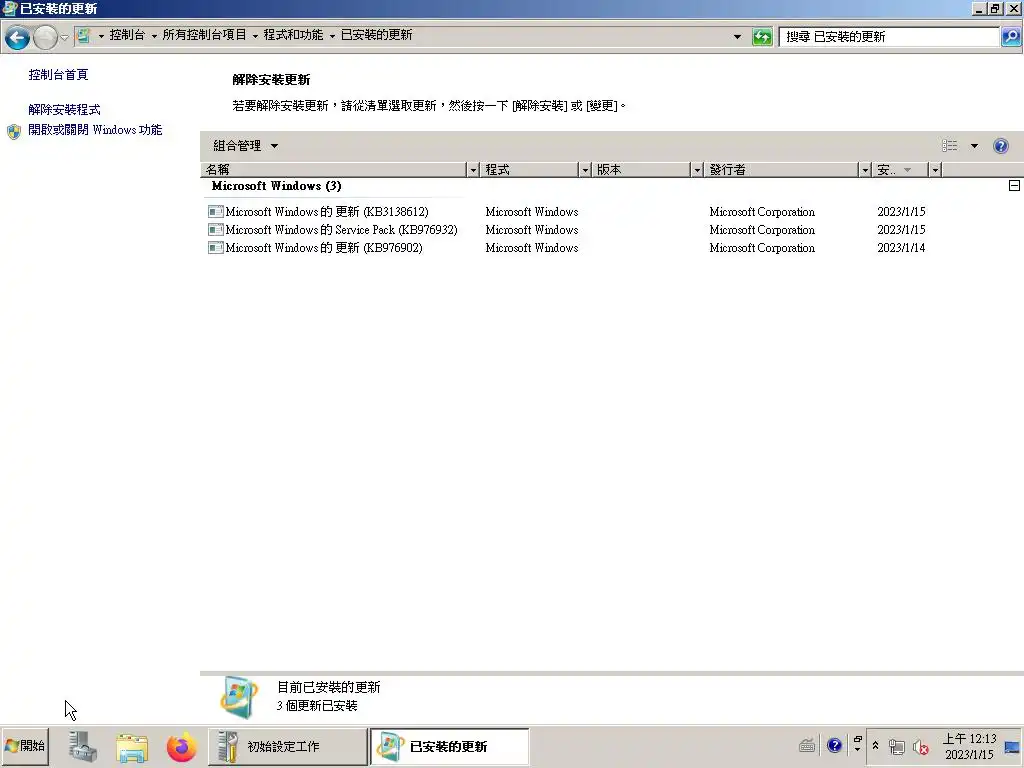Screen dimensions: 1024x768
Task: Select the Service Pack KB976932 row
Action: (566, 230)
